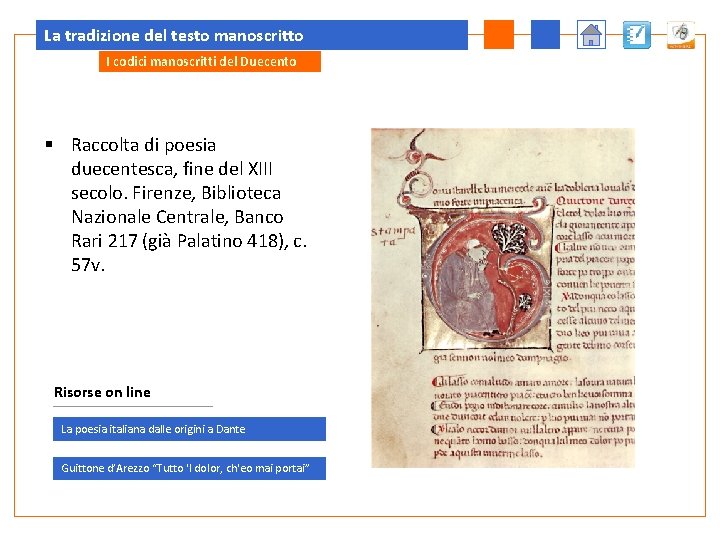Open the activities icon with orange base
Image resolution: width=720 pixels, height=540 pixels.
[x=681, y=35]
